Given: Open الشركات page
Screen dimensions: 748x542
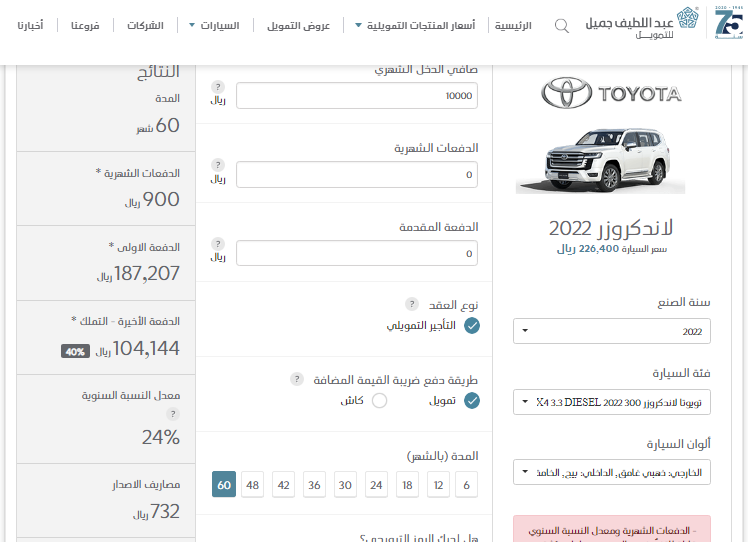Looking at the screenshot, I should 145,25.
